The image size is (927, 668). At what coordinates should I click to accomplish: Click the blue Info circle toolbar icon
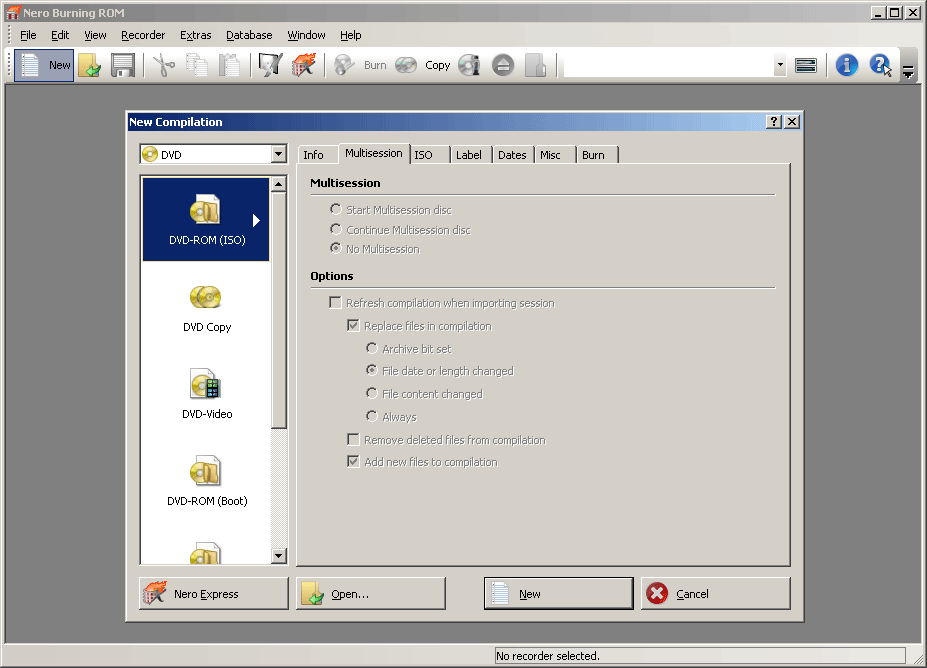847,65
